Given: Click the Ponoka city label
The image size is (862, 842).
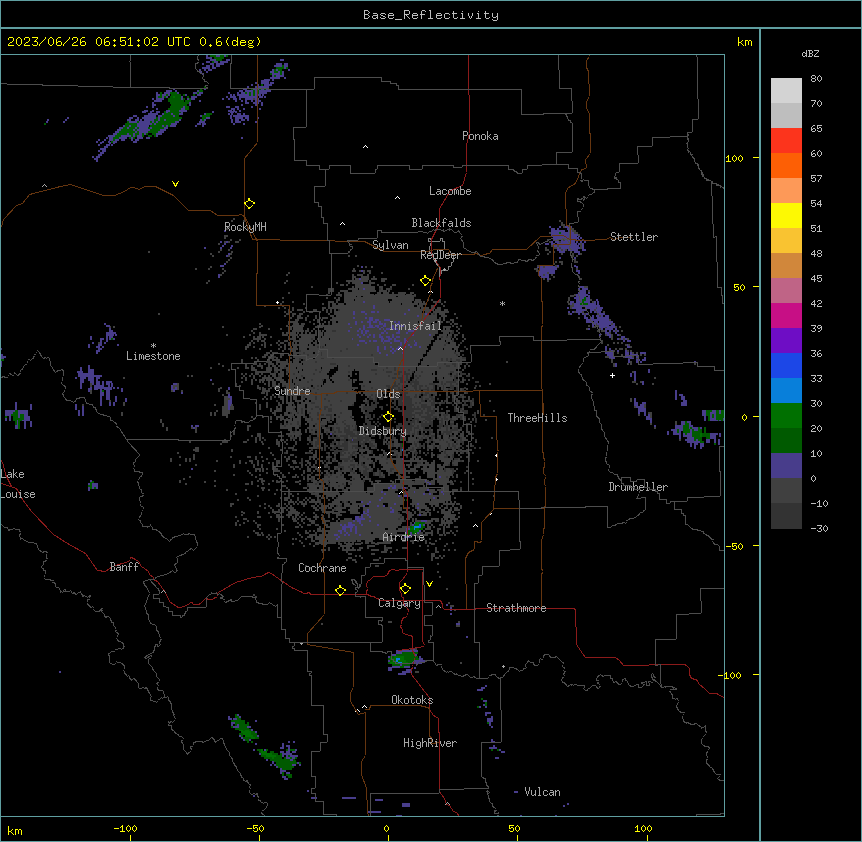Looking at the screenshot, I should click(480, 136).
